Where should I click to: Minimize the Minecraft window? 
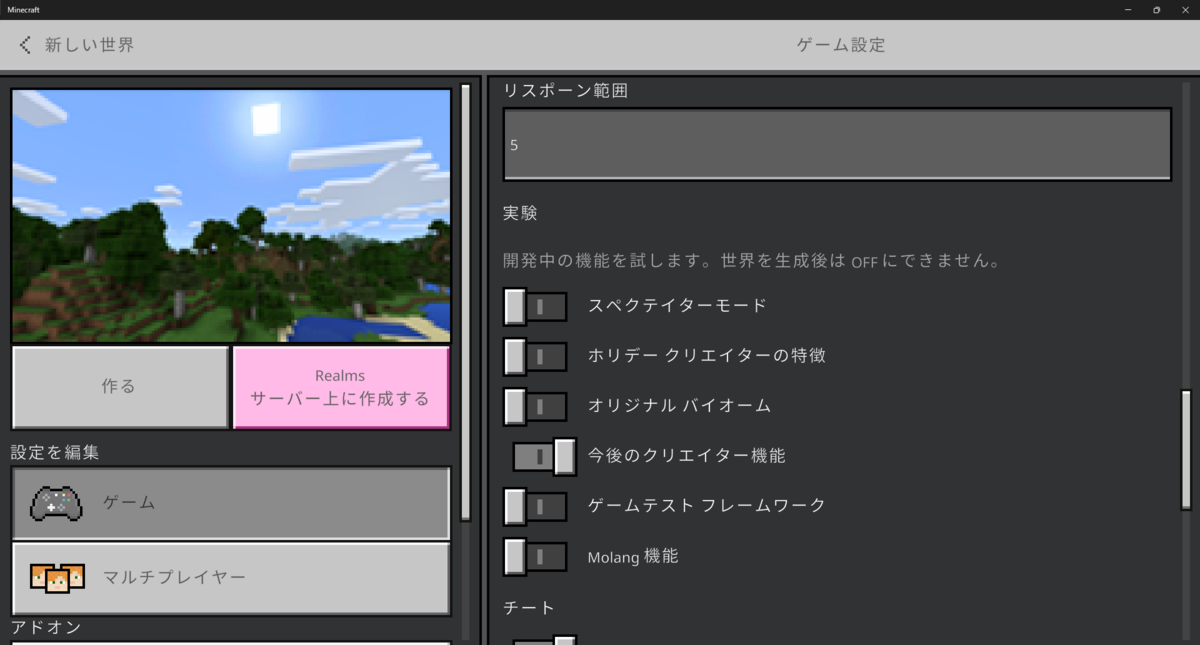click(x=1129, y=9)
